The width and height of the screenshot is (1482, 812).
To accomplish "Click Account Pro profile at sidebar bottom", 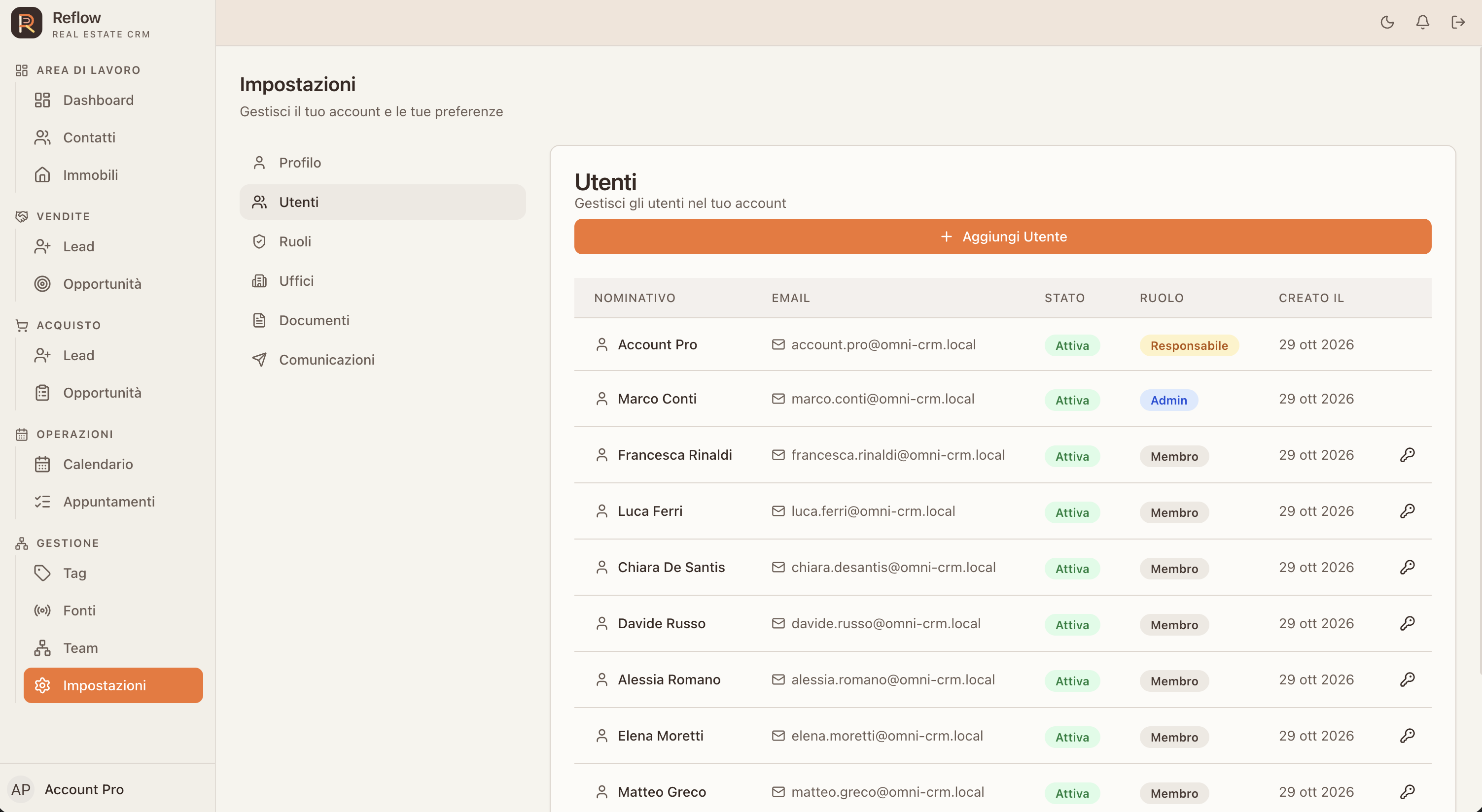I will click(x=107, y=789).
